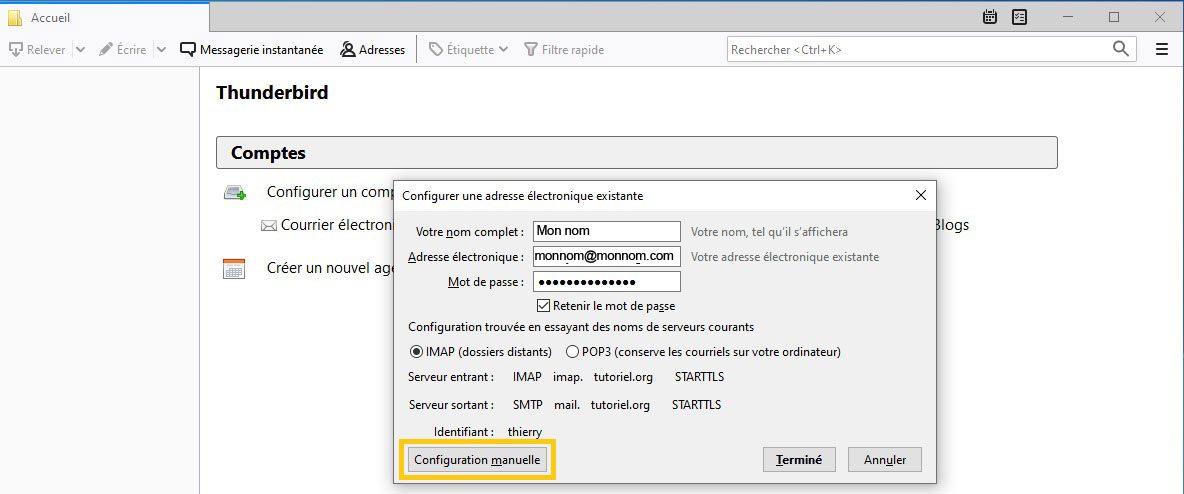The height and width of the screenshot is (494, 1184).
Task: Click the Configuration manuelle button
Action: click(x=477, y=459)
